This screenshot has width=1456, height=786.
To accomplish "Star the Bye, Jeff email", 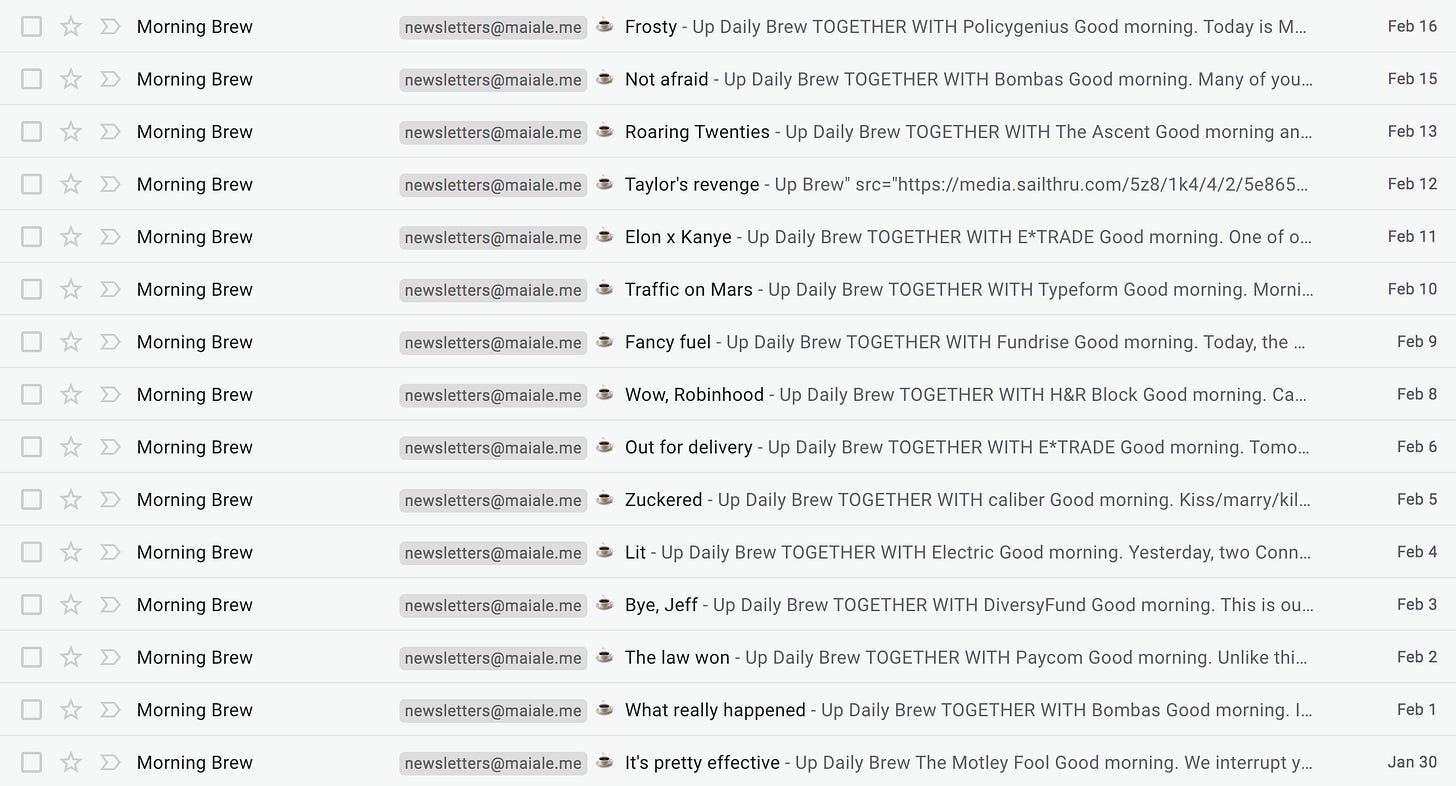I will tap(70, 605).
